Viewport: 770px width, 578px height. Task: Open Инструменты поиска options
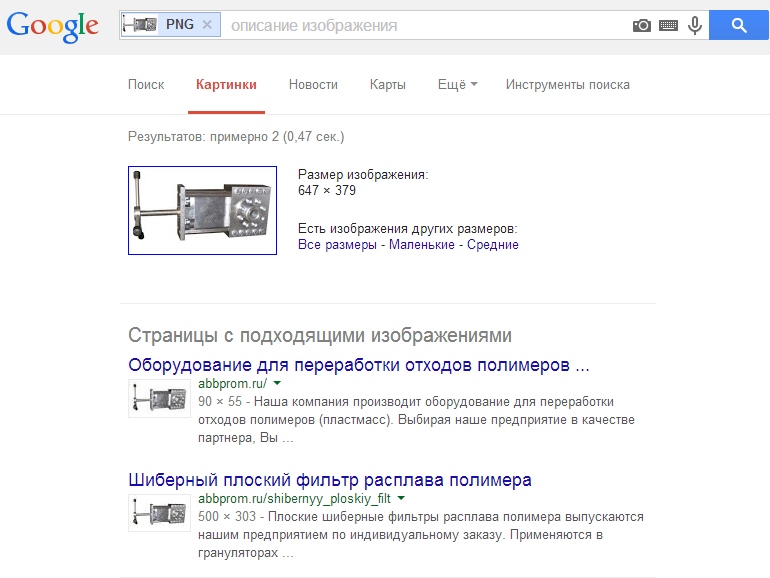[x=567, y=85]
